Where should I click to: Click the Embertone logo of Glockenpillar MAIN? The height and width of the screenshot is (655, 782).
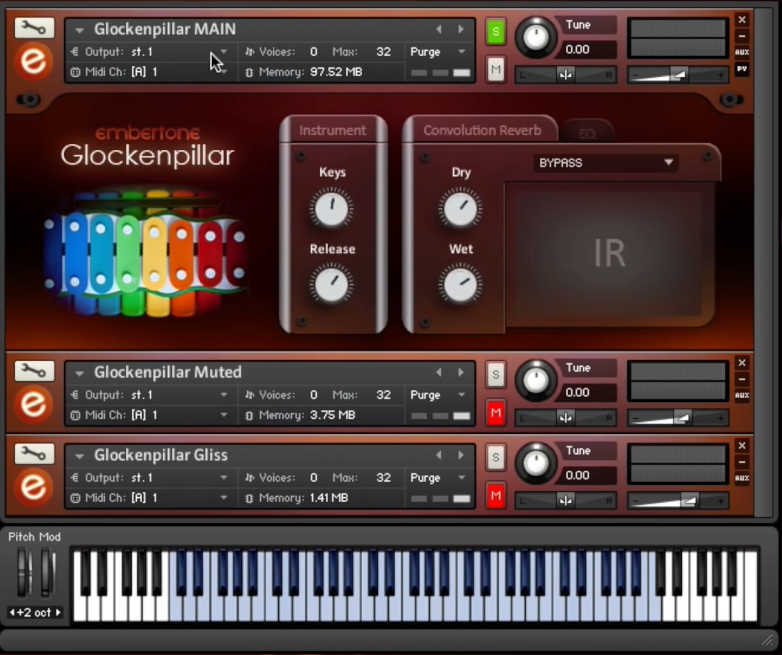[33, 61]
